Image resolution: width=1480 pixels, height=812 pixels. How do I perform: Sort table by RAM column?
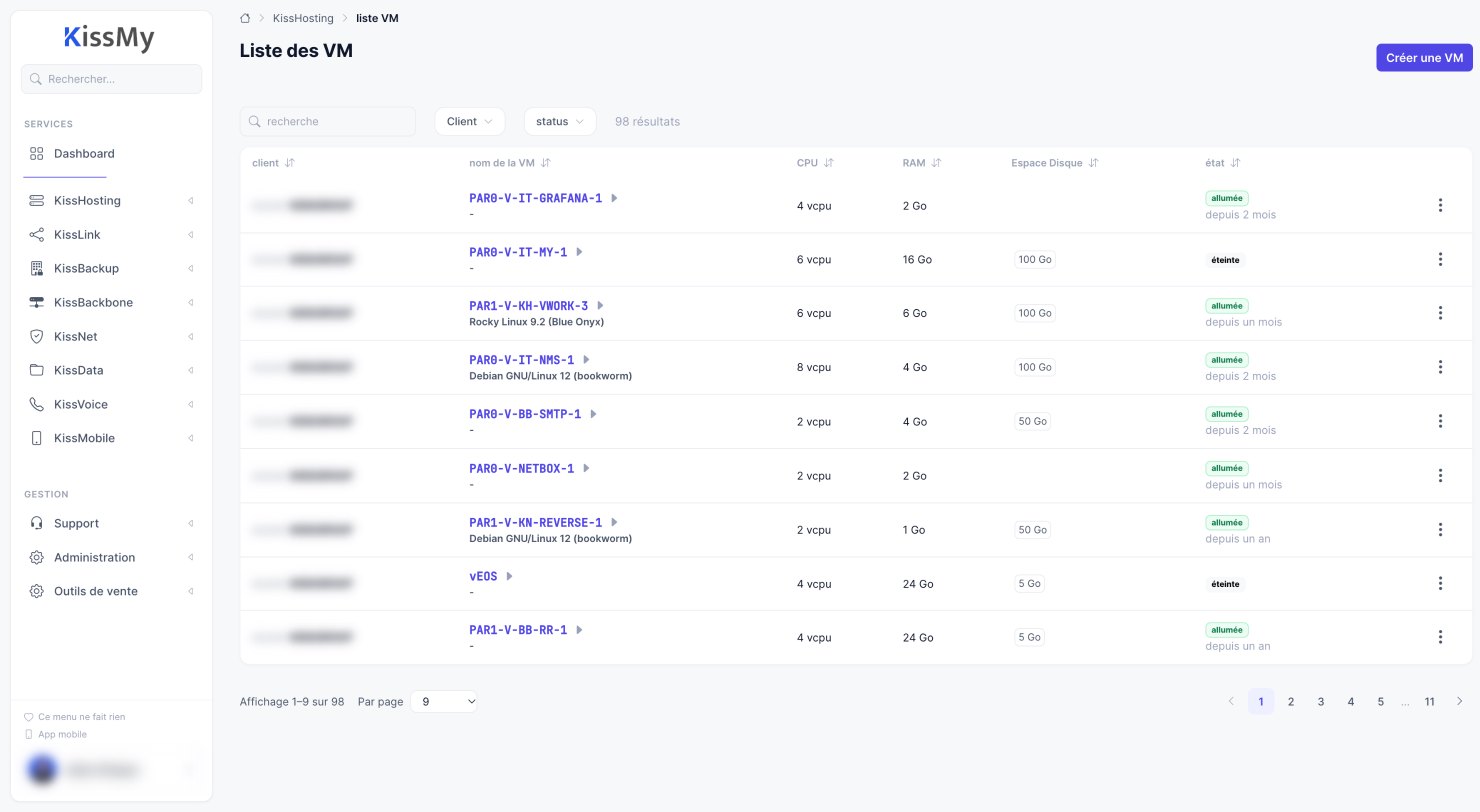[936, 163]
